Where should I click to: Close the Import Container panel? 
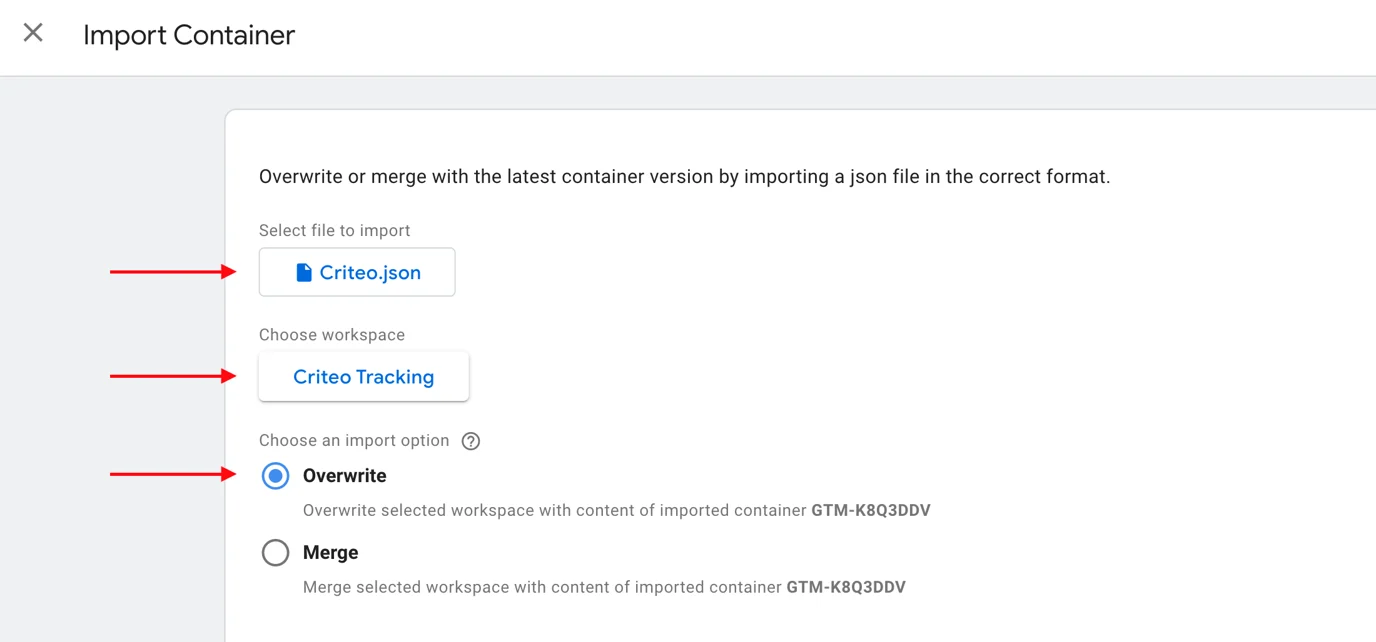pyautogui.click(x=33, y=33)
